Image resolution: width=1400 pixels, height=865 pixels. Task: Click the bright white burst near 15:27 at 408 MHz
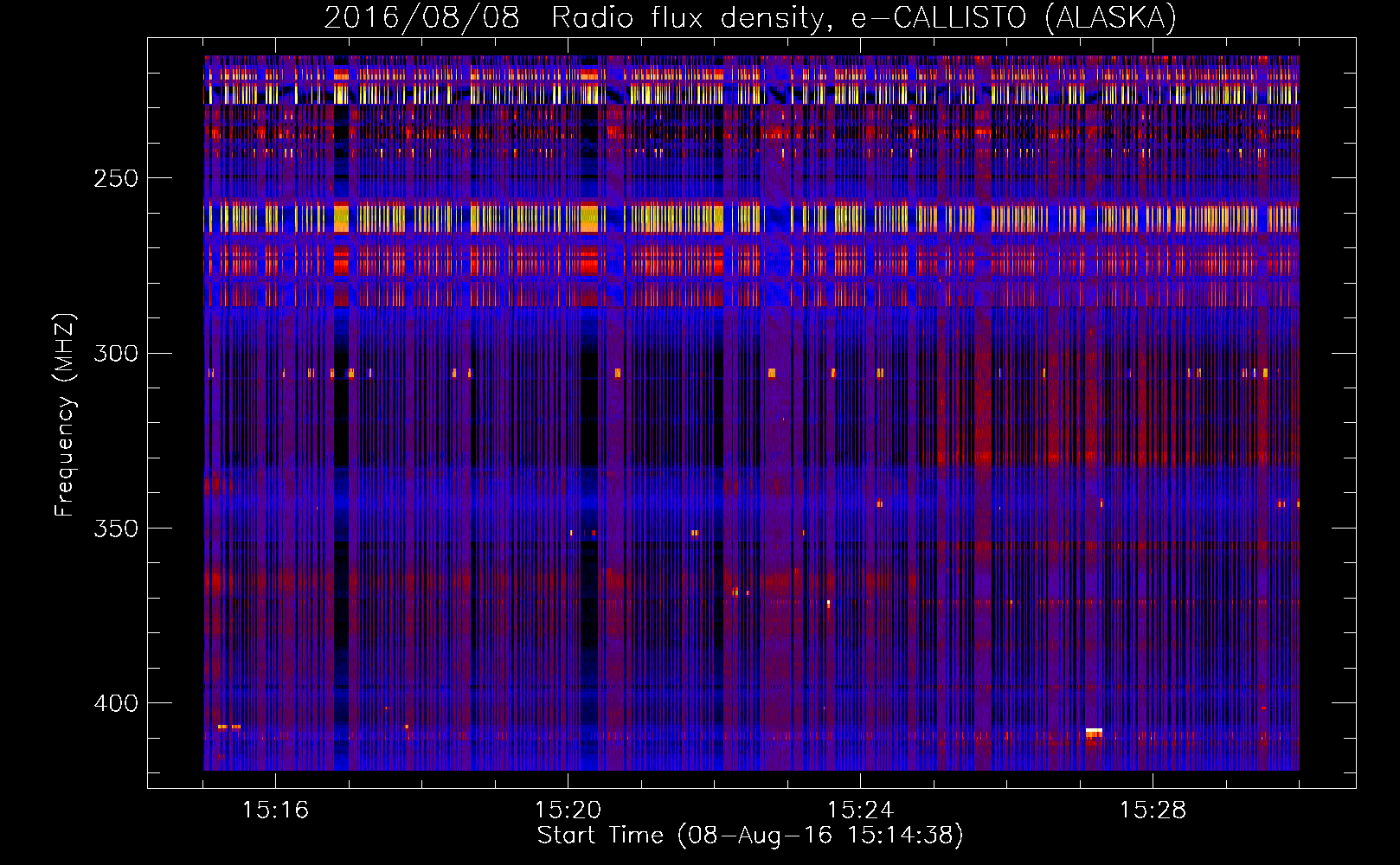(1094, 733)
